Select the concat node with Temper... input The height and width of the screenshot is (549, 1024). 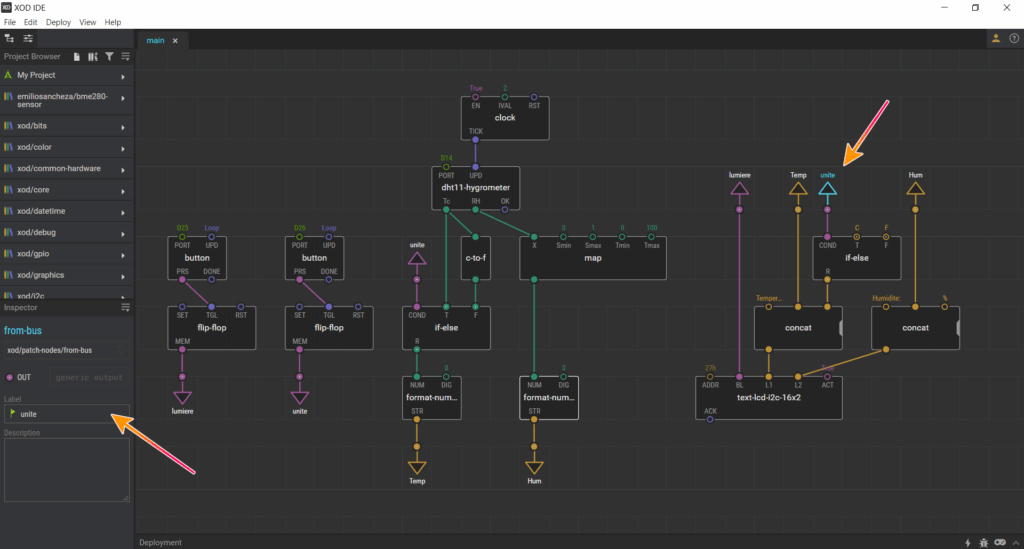(798, 328)
